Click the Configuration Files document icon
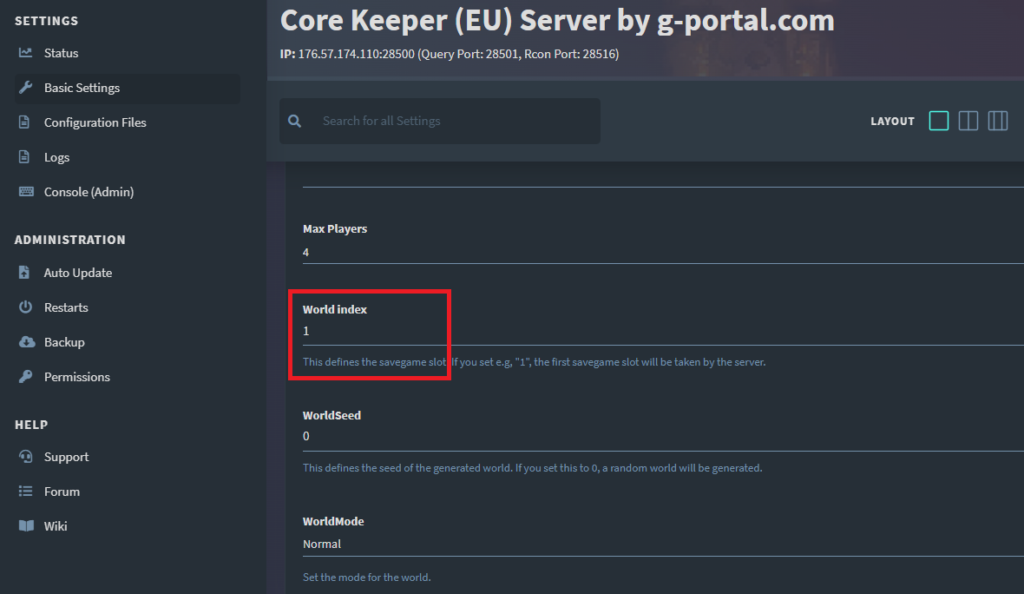The image size is (1024, 594). pos(24,122)
